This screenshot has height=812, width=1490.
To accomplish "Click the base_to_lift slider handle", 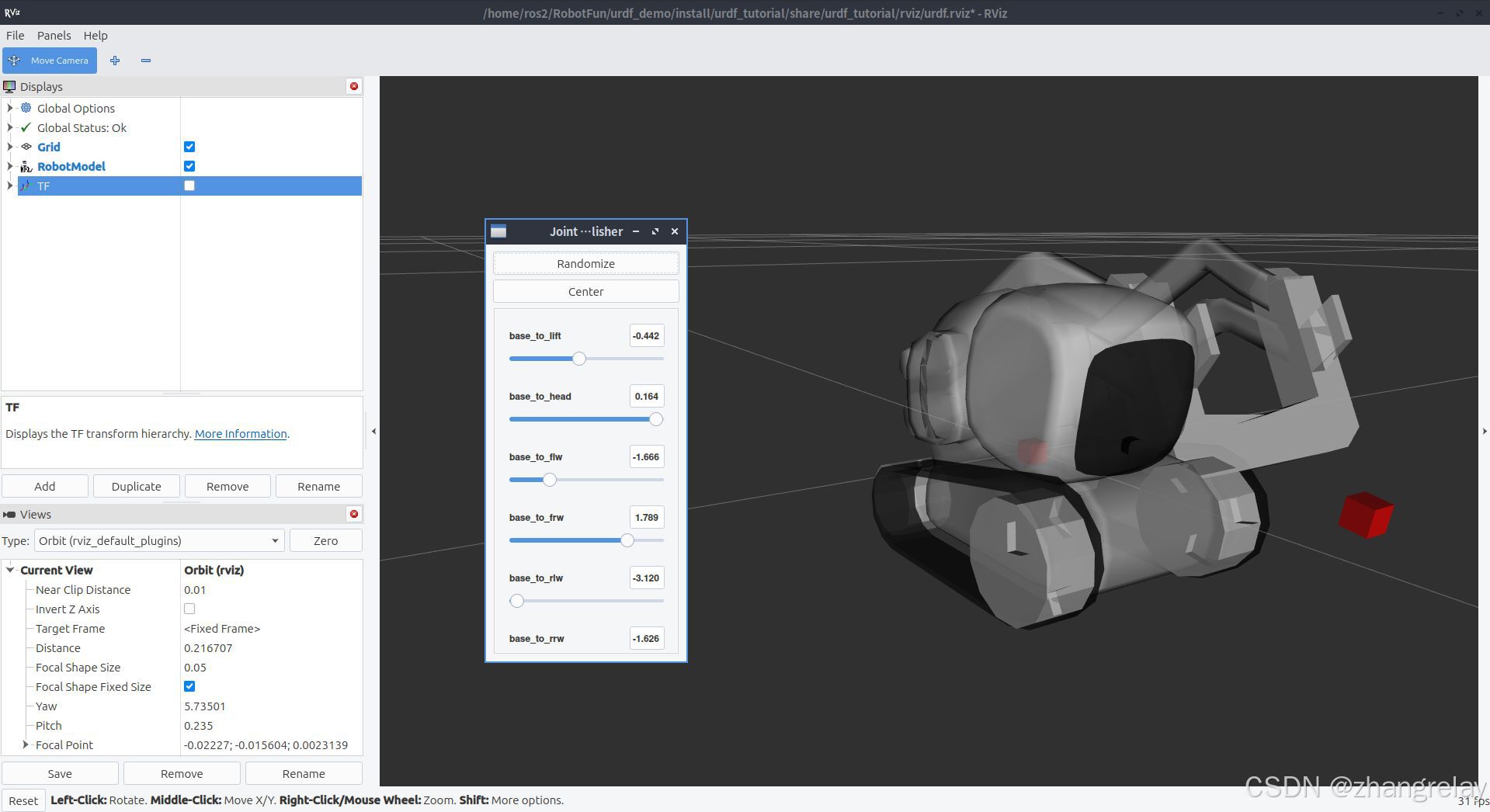I will tap(579, 359).
